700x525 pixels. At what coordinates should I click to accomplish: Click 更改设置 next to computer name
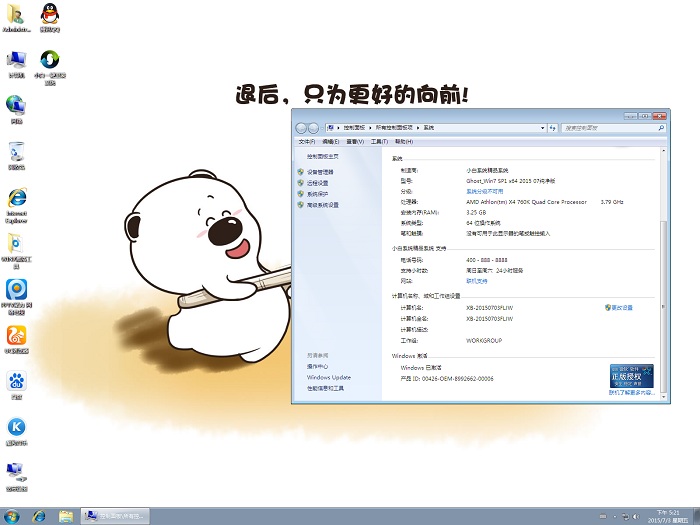click(x=622, y=308)
